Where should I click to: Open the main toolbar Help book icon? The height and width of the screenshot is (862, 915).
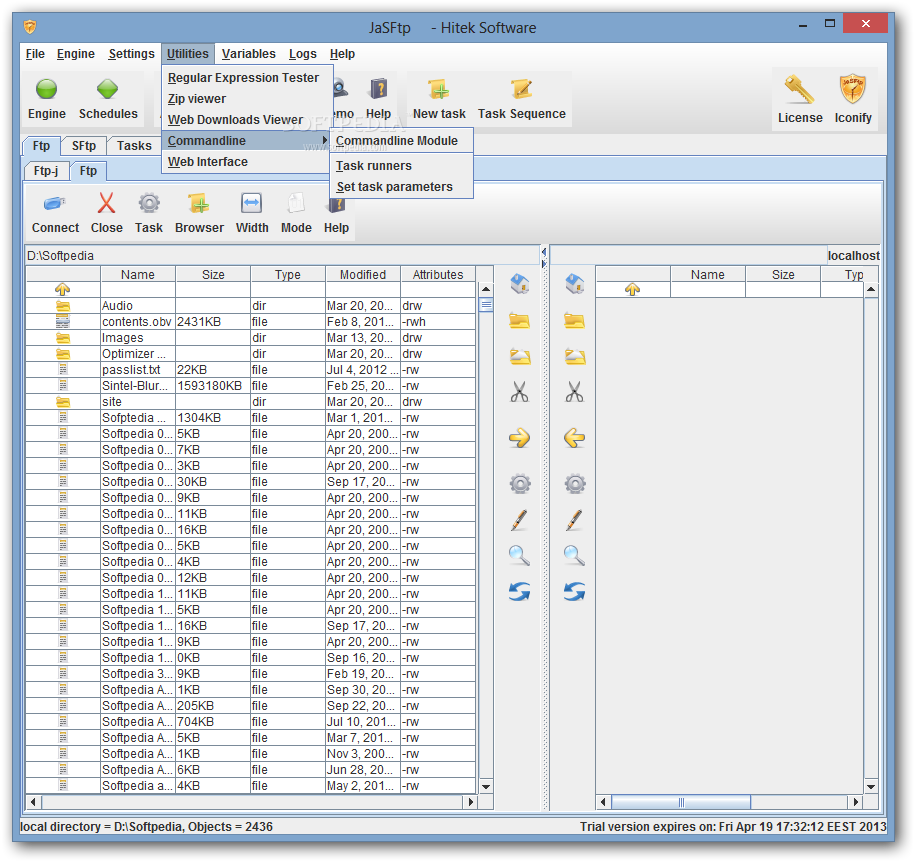[378, 89]
